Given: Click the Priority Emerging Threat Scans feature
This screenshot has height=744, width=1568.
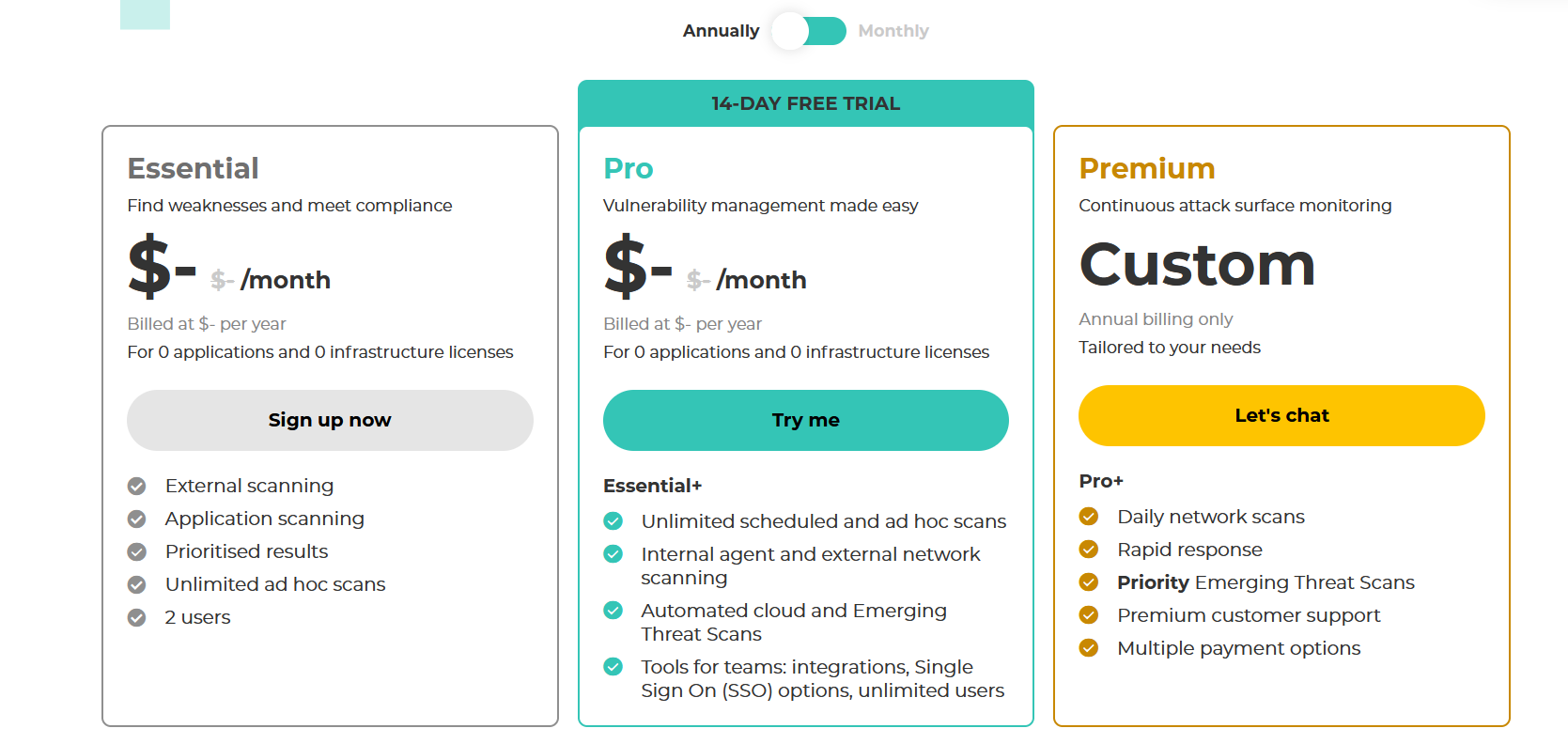Looking at the screenshot, I should coord(1265,582).
